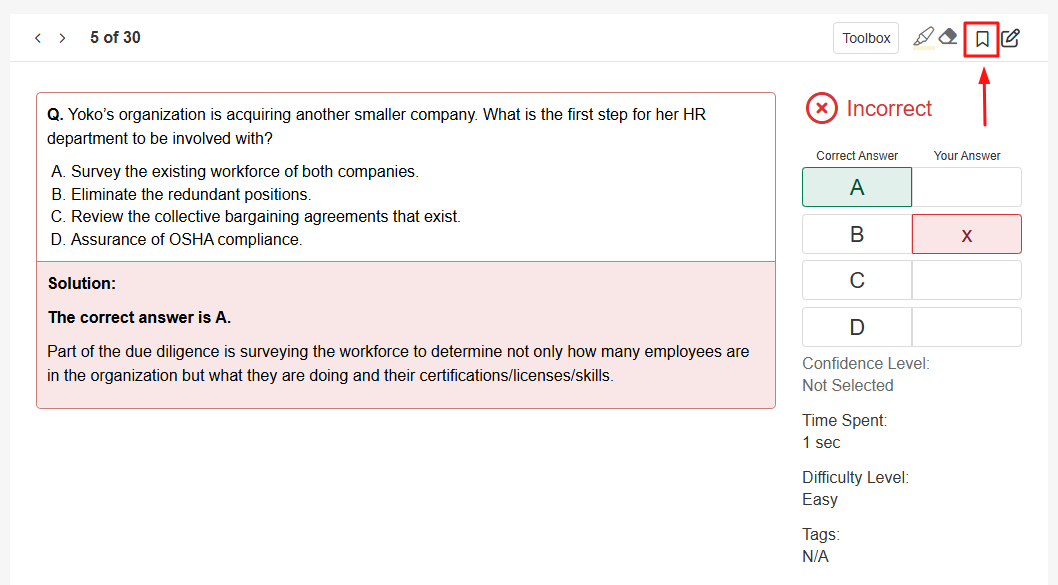Screen dimensions: 1058x585
Task: Bookmark this question
Action: click(982, 39)
